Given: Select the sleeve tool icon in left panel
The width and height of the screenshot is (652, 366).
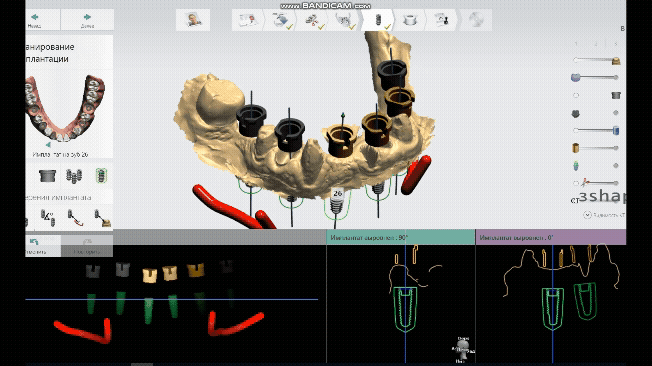Looking at the screenshot, I should point(47,176).
